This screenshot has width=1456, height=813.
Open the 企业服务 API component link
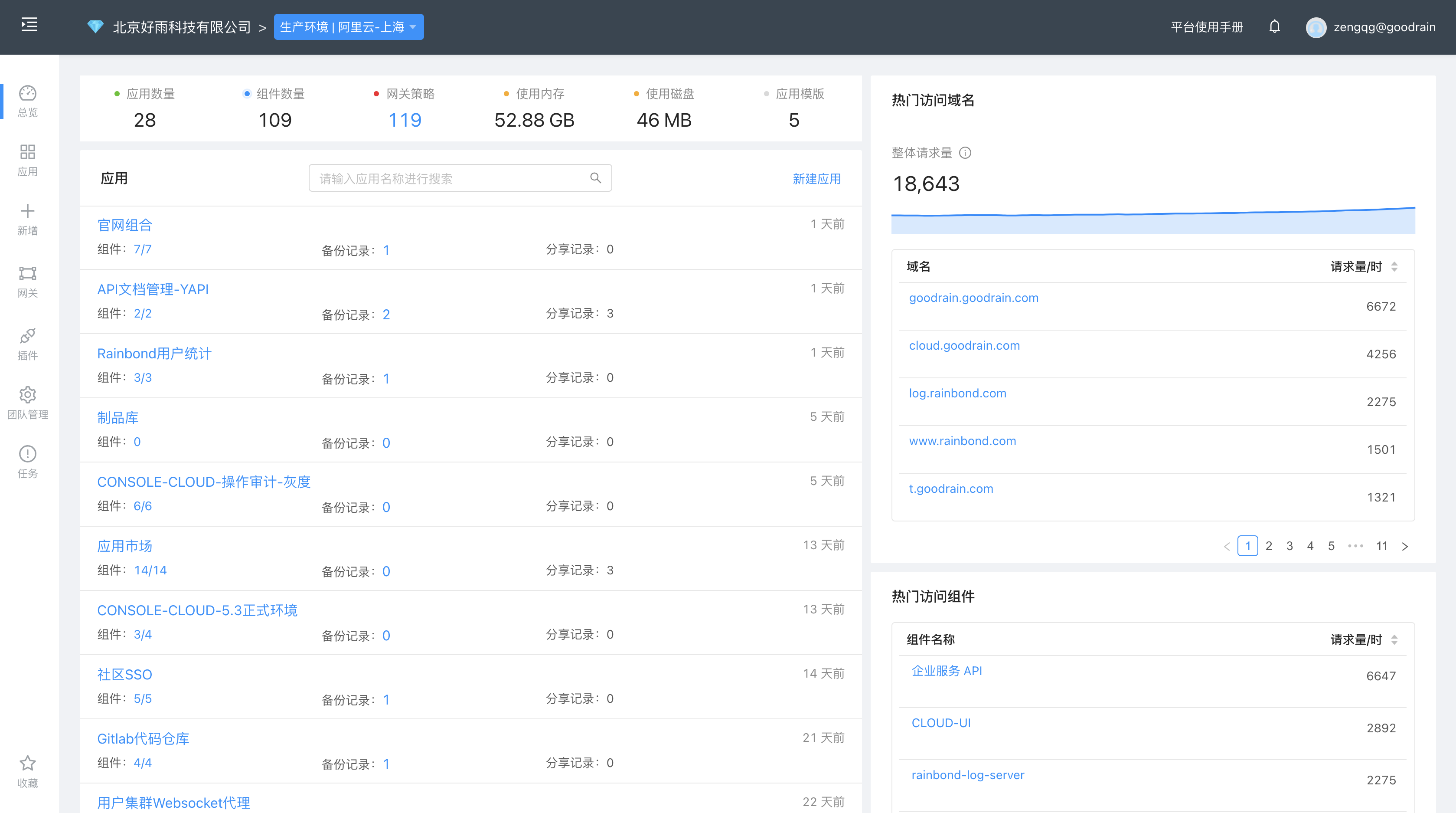tap(947, 671)
